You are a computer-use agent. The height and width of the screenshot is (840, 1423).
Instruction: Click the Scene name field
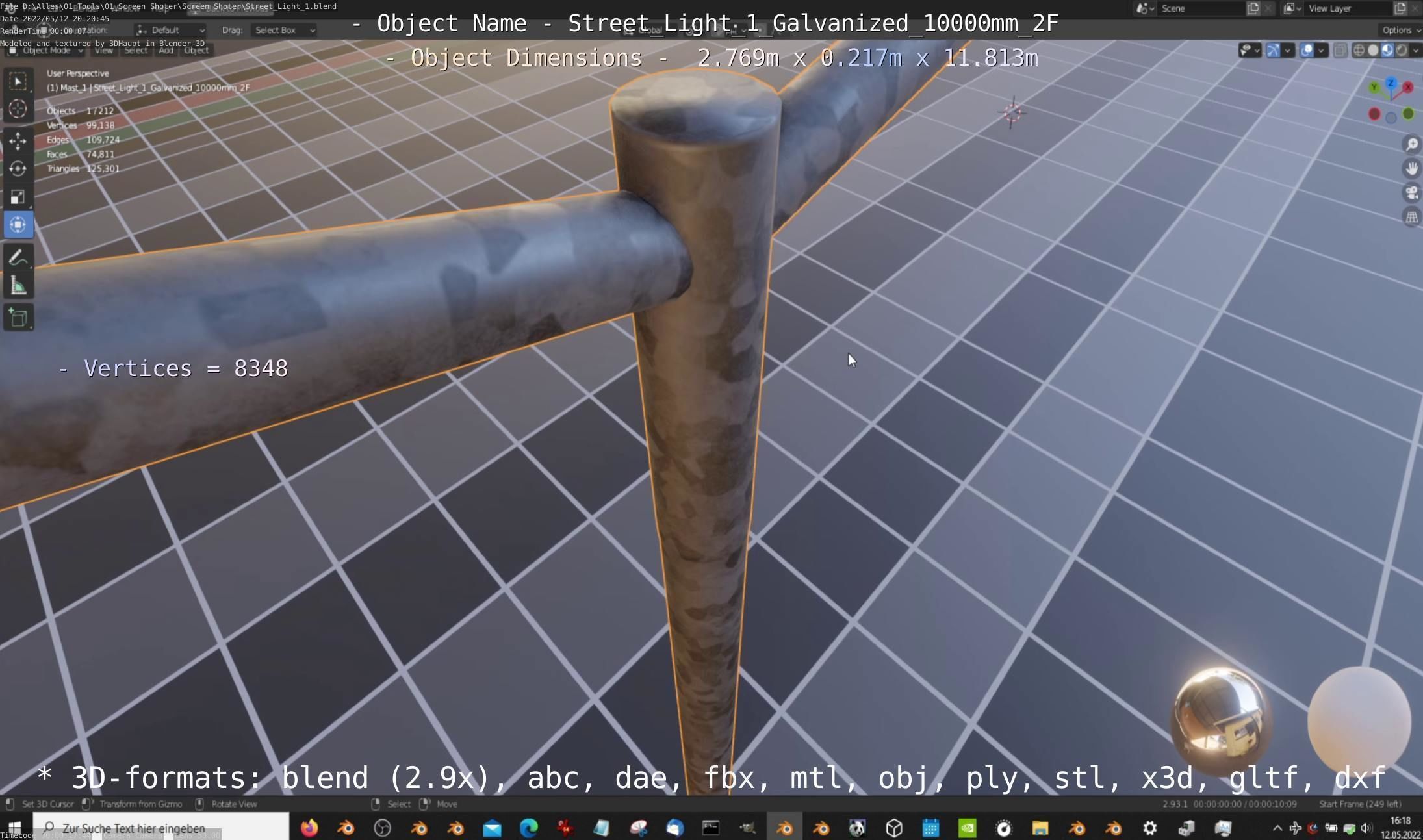pyautogui.click(x=1200, y=8)
